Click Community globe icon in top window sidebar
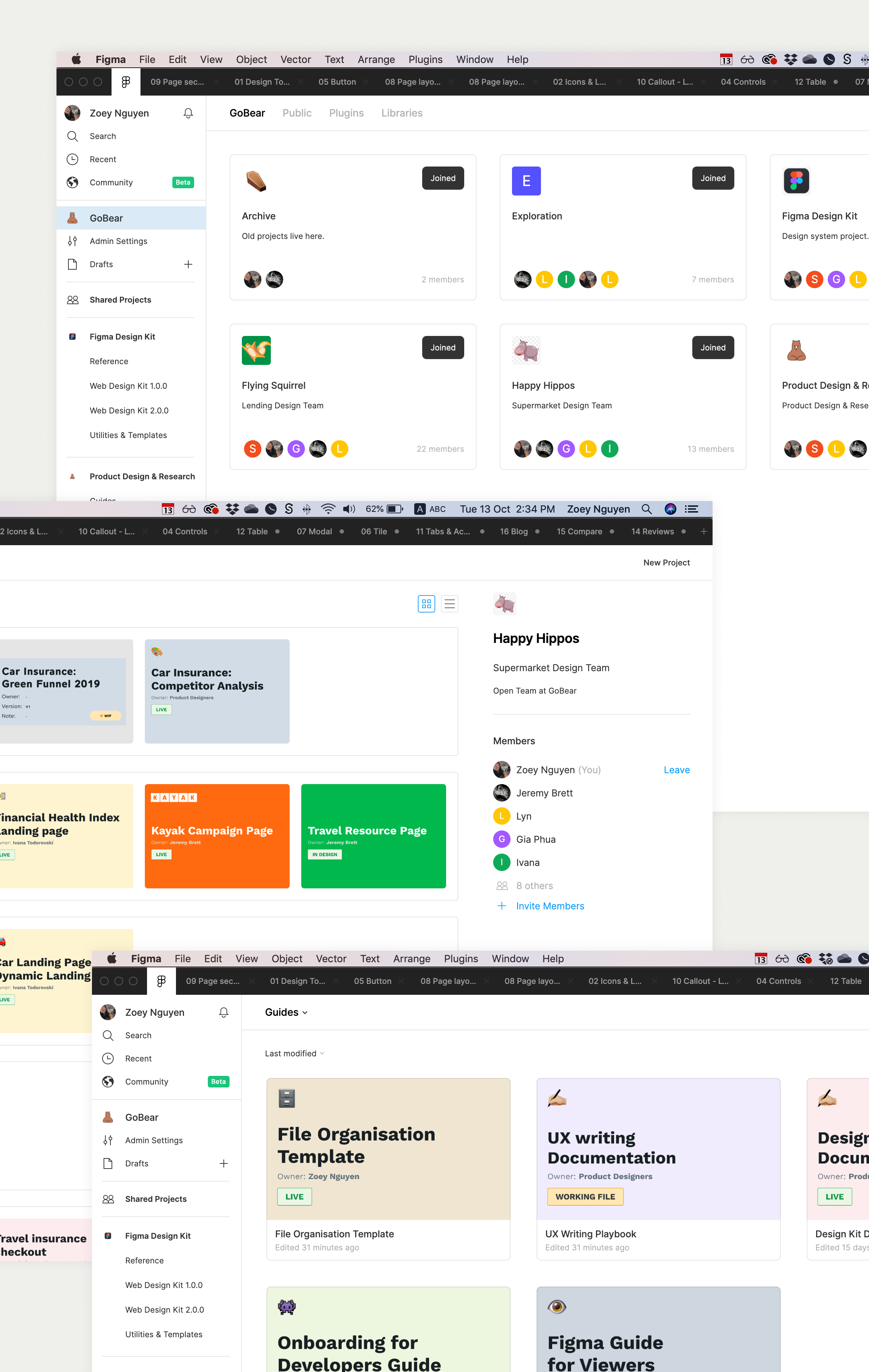The height and width of the screenshot is (1372, 869). coord(72,182)
